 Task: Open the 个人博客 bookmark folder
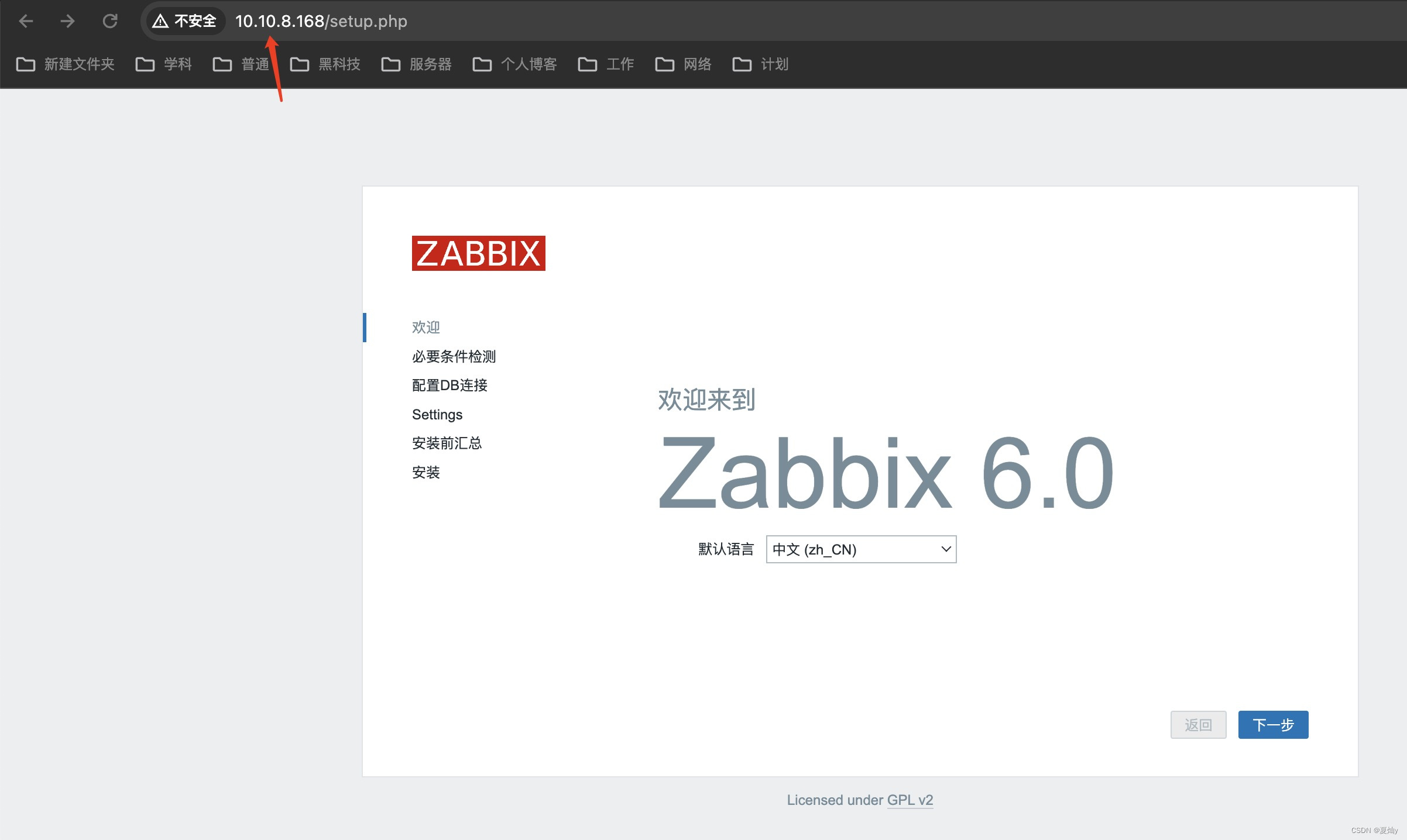tap(514, 64)
